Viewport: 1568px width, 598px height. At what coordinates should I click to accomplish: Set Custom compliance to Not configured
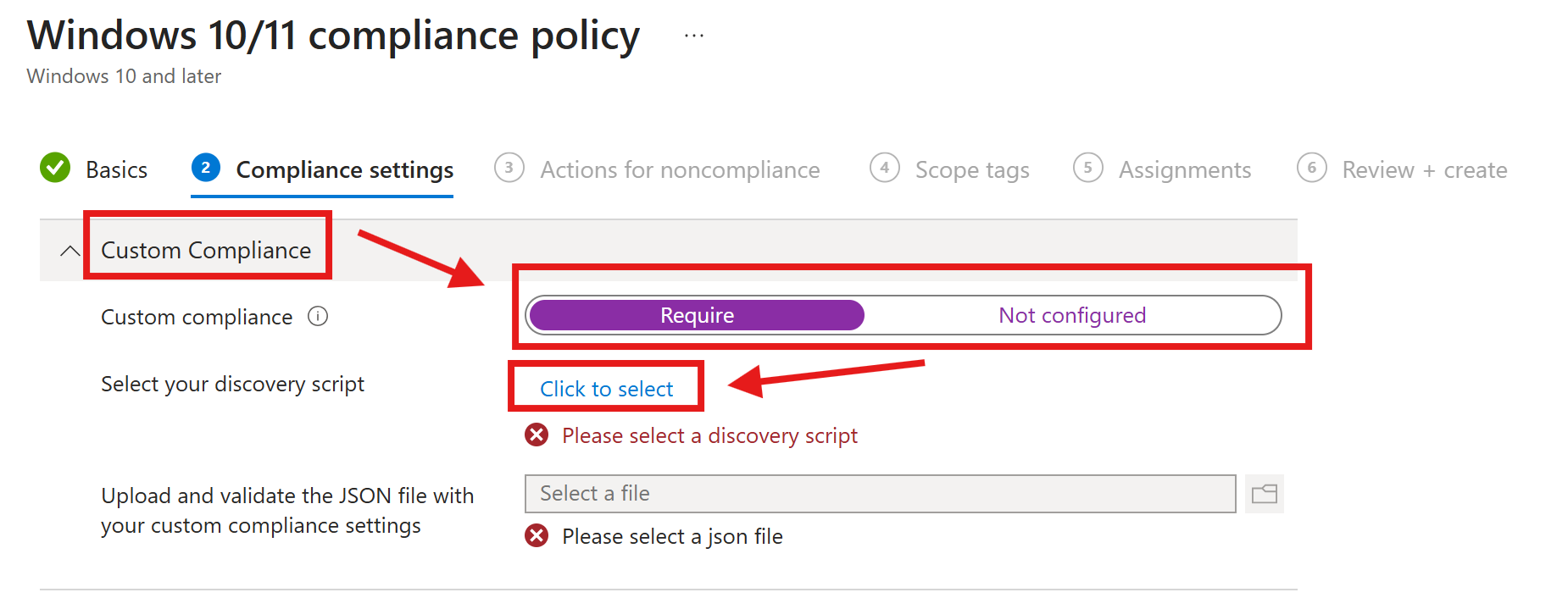(x=1072, y=315)
